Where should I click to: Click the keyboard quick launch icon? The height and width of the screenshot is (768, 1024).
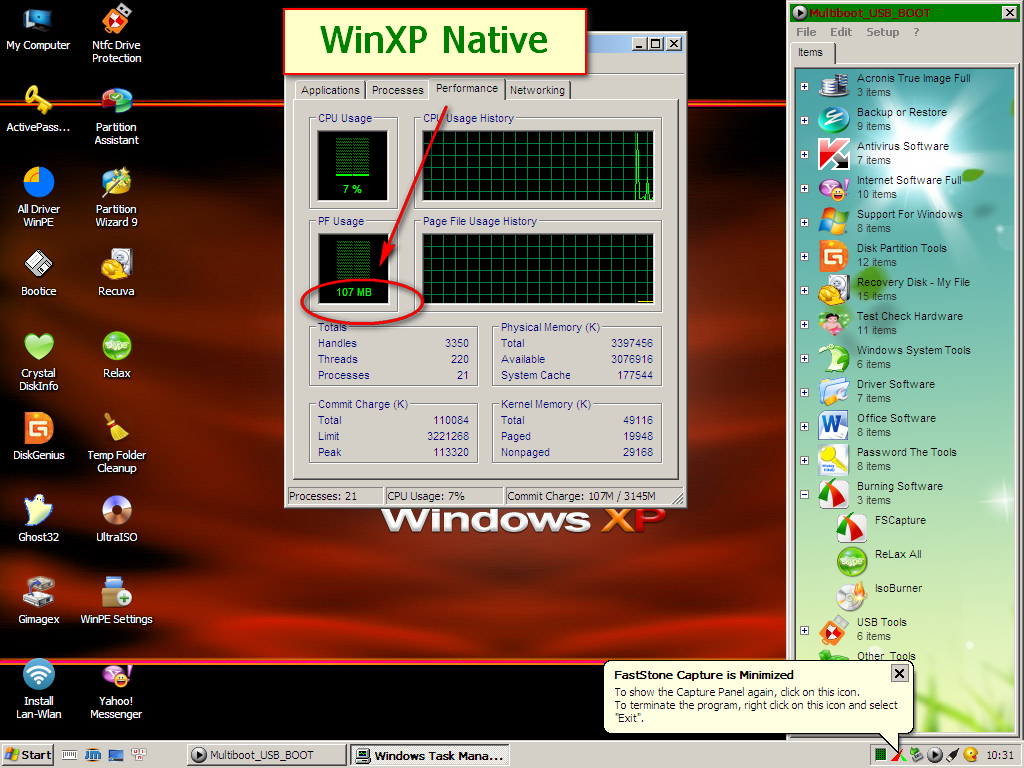pyautogui.click(x=69, y=755)
